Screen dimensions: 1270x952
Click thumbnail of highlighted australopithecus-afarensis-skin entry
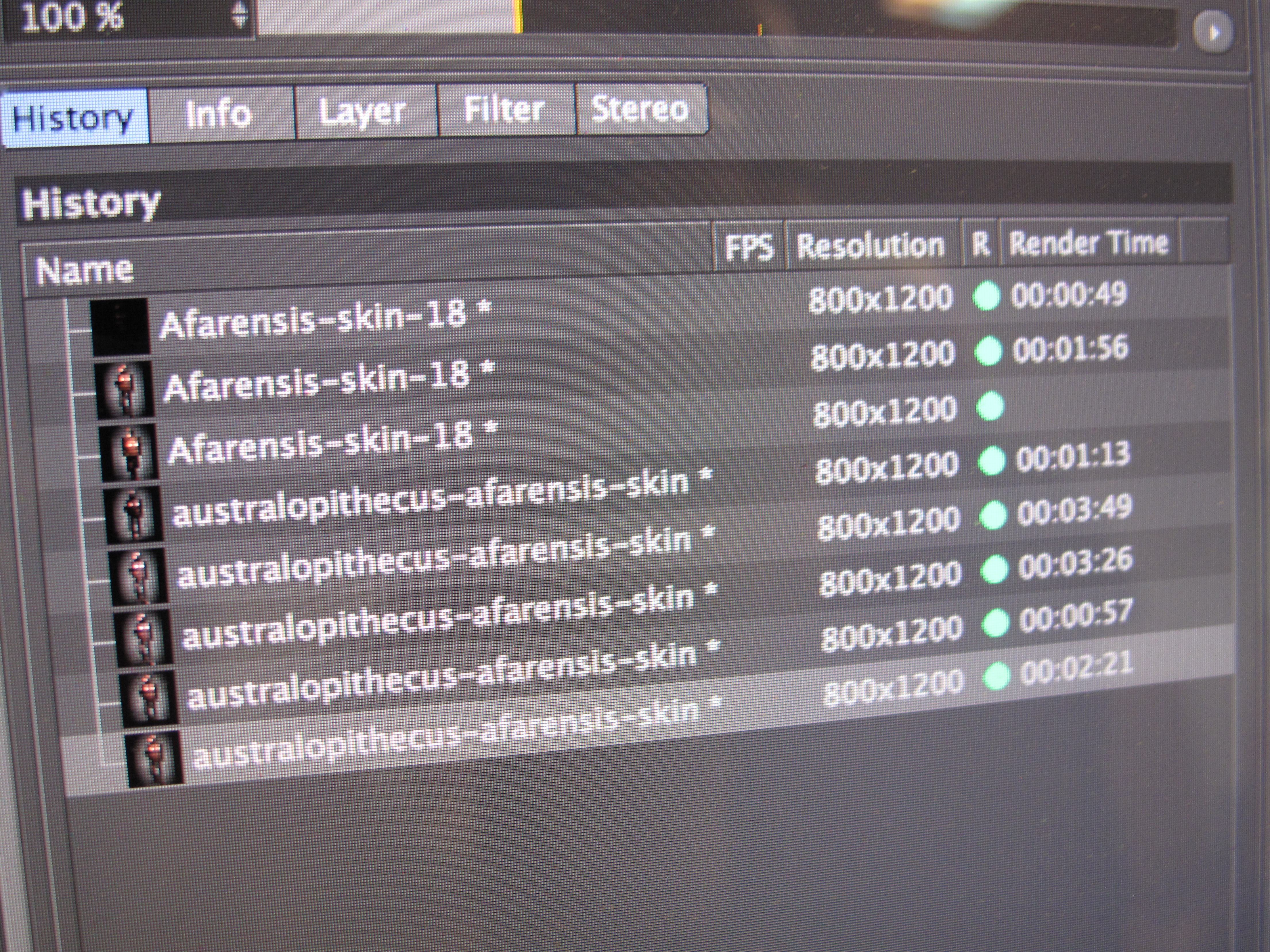pos(155,759)
